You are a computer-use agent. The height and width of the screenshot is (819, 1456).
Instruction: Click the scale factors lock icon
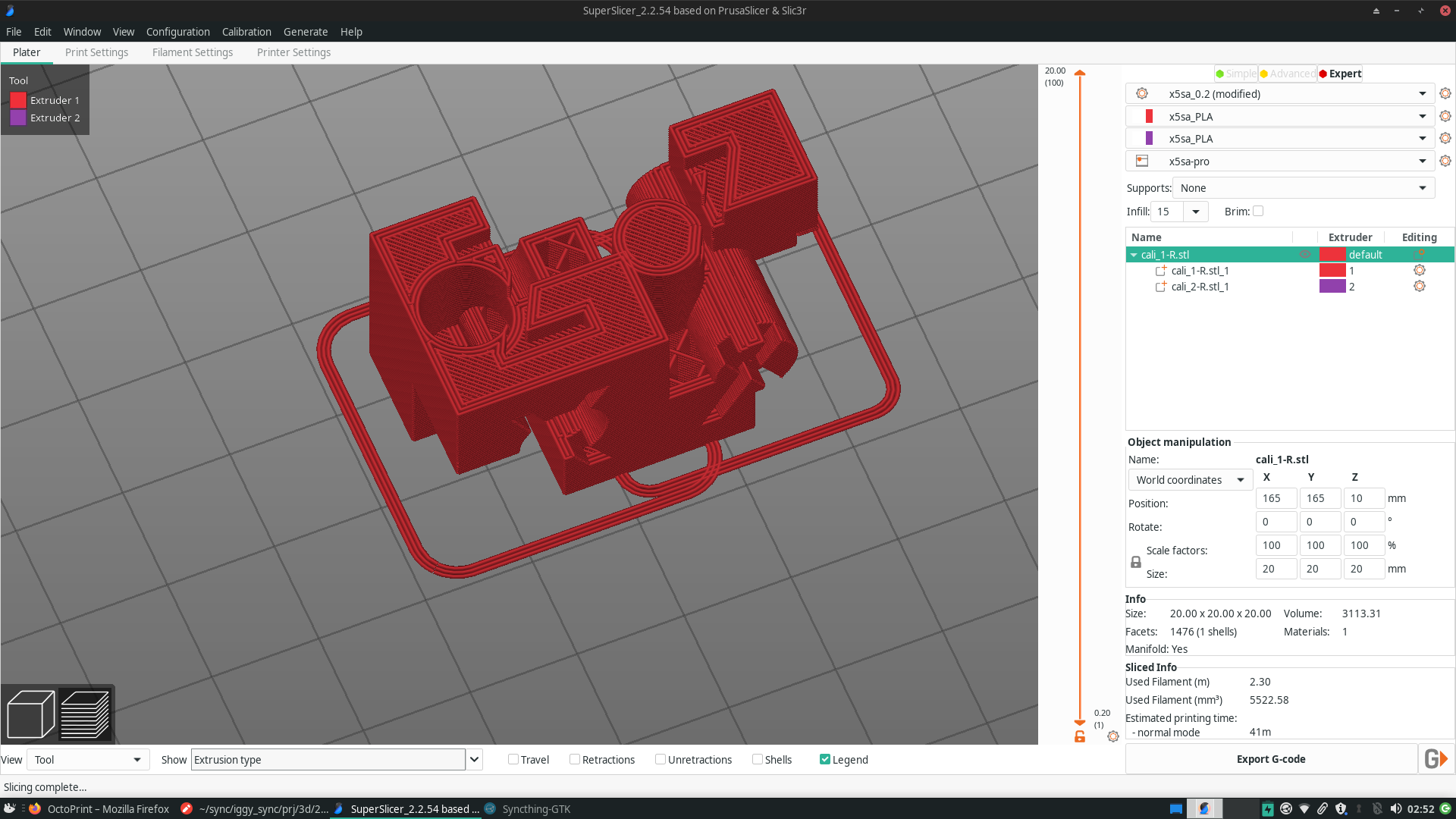1135,562
